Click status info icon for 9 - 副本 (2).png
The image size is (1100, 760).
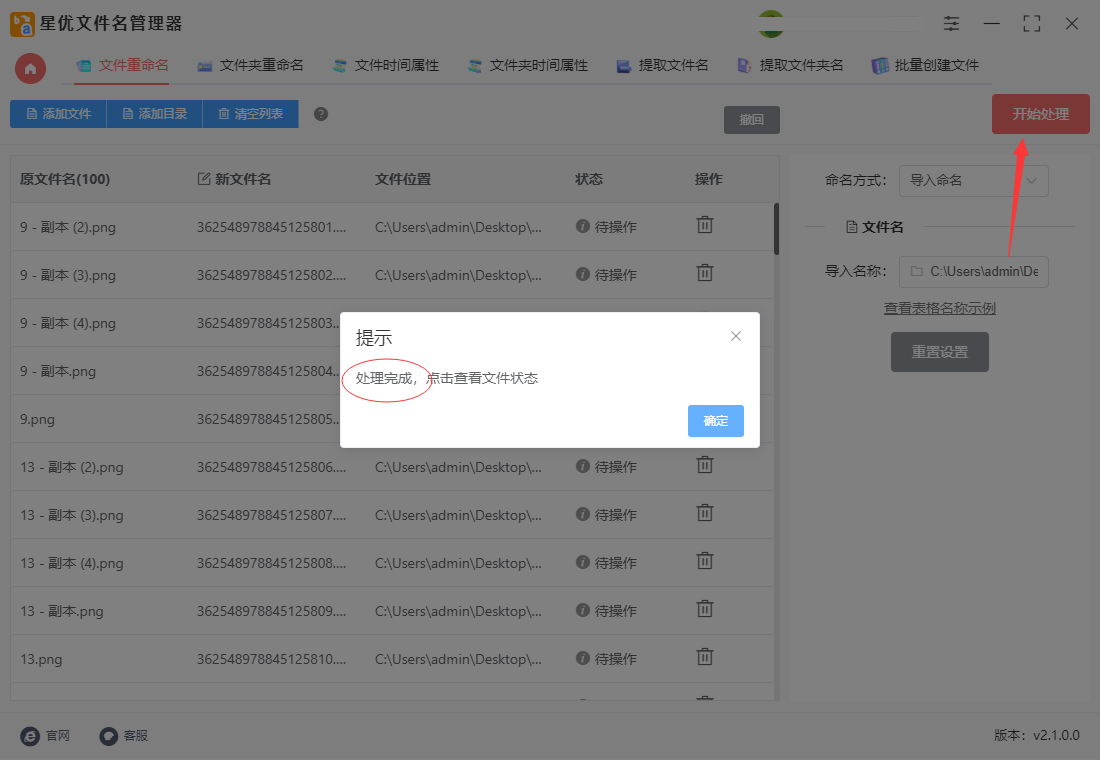click(582, 226)
